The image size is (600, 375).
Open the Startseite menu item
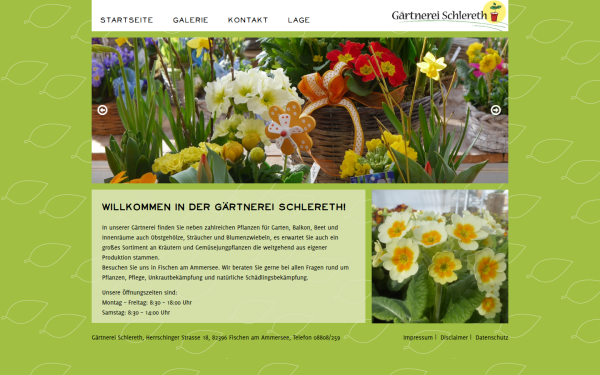tap(127, 20)
